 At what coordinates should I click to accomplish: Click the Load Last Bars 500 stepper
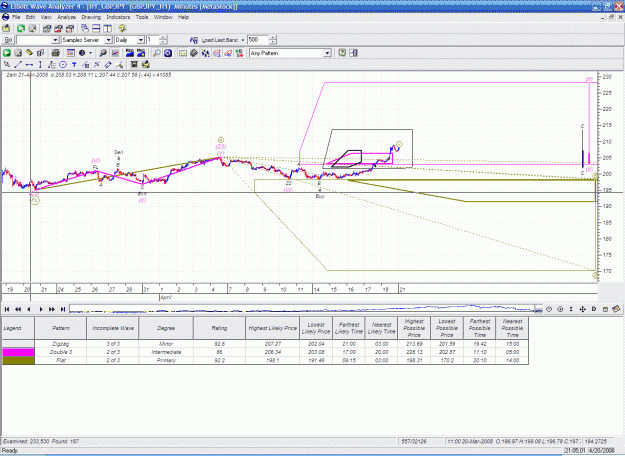(273, 40)
